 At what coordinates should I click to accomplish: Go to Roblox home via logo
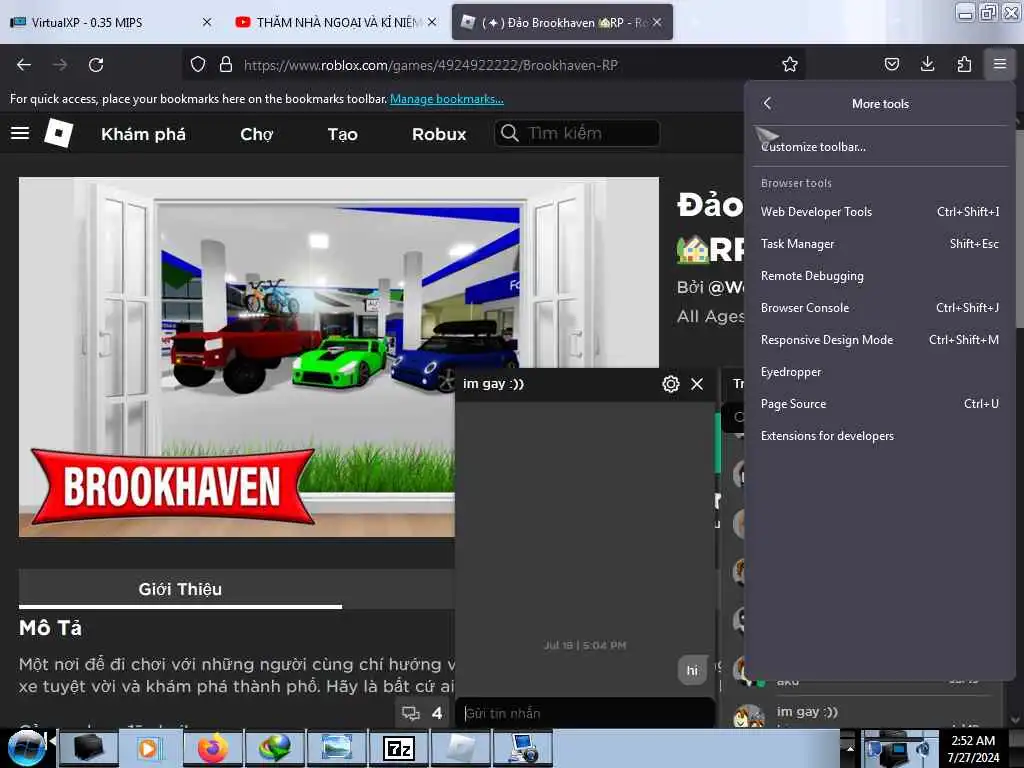click(59, 133)
